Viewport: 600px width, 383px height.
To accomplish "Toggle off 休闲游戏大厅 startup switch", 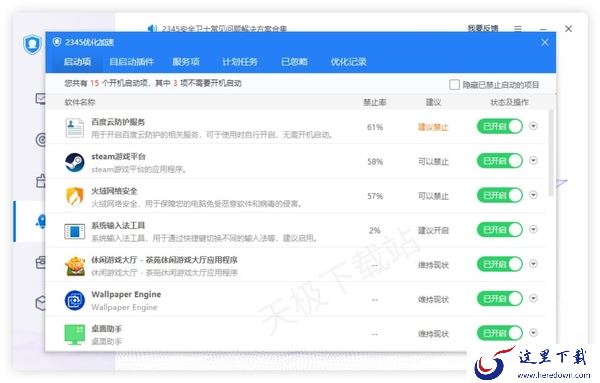I will pos(500,264).
